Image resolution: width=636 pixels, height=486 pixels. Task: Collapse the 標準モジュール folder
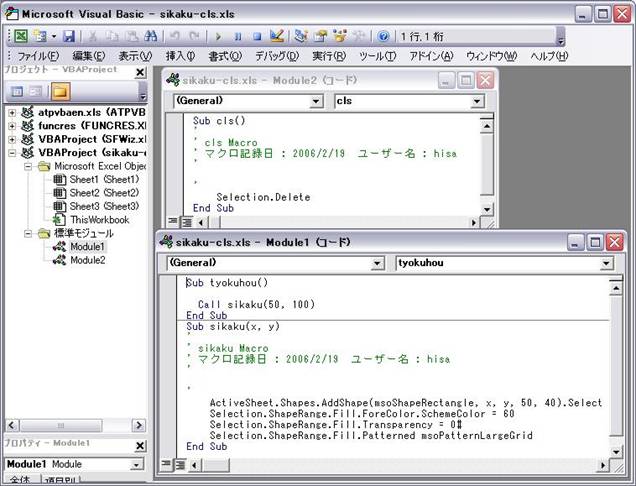point(28,233)
